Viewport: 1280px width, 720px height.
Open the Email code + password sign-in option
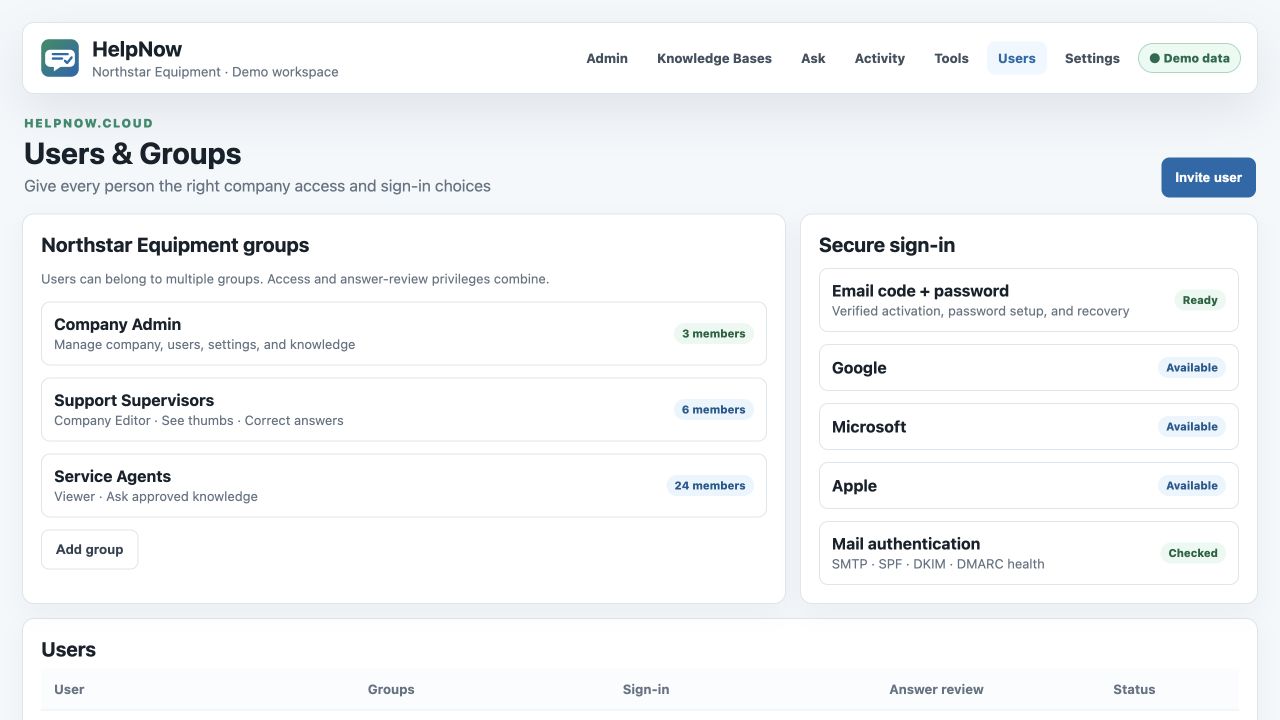pos(1028,300)
